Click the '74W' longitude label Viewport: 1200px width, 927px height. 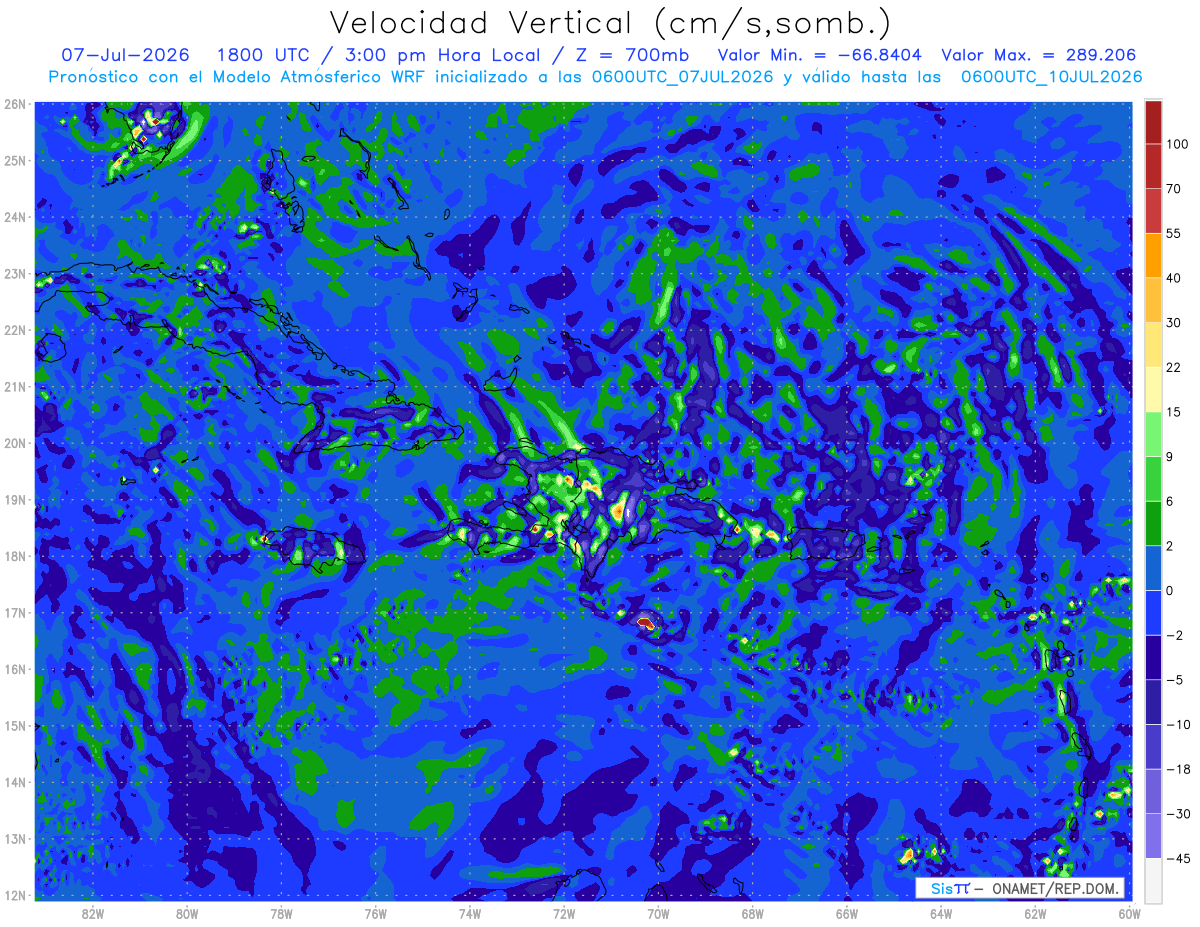pyautogui.click(x=470, y=913)
